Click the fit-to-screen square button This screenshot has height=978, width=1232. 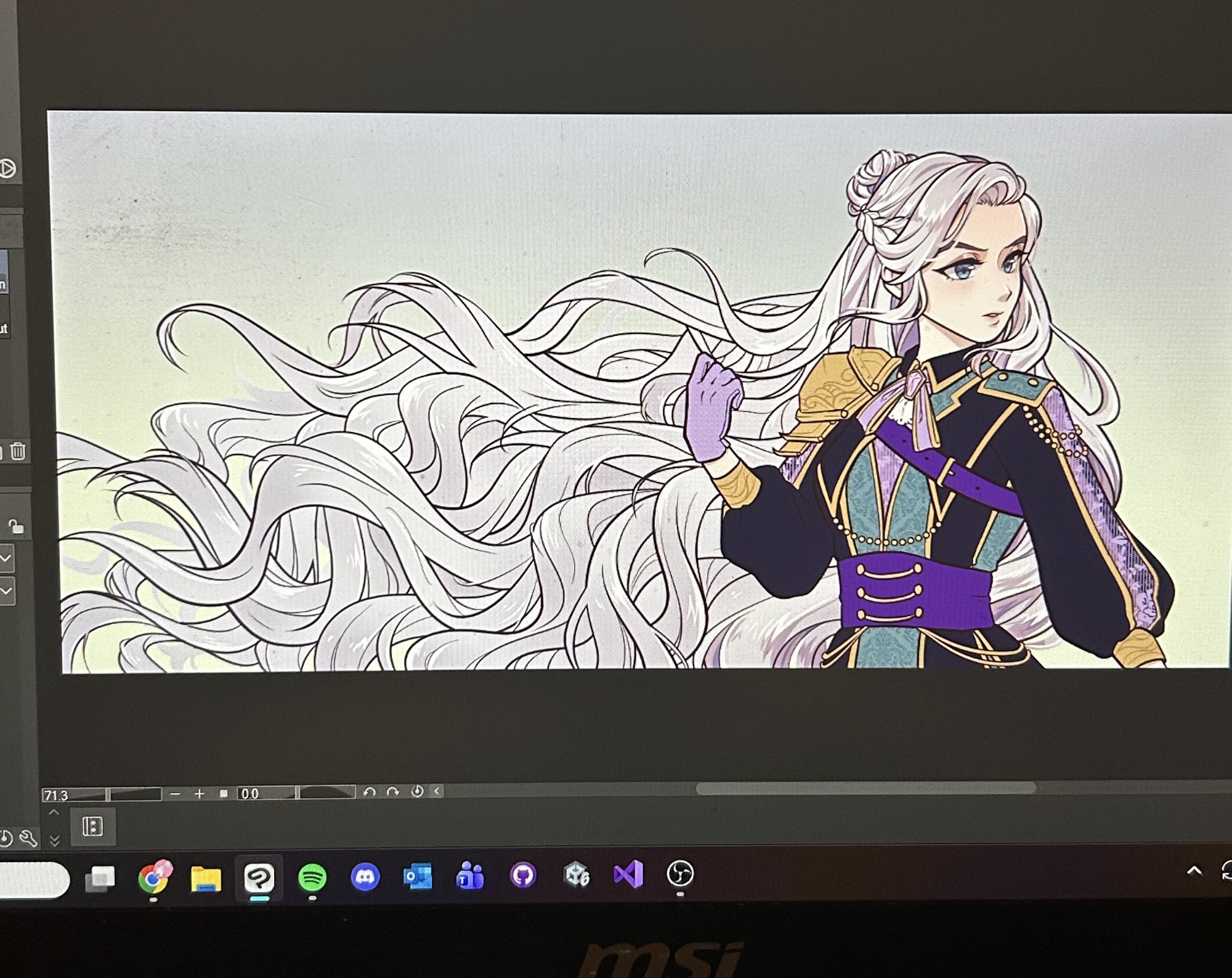tap(224, 794)
